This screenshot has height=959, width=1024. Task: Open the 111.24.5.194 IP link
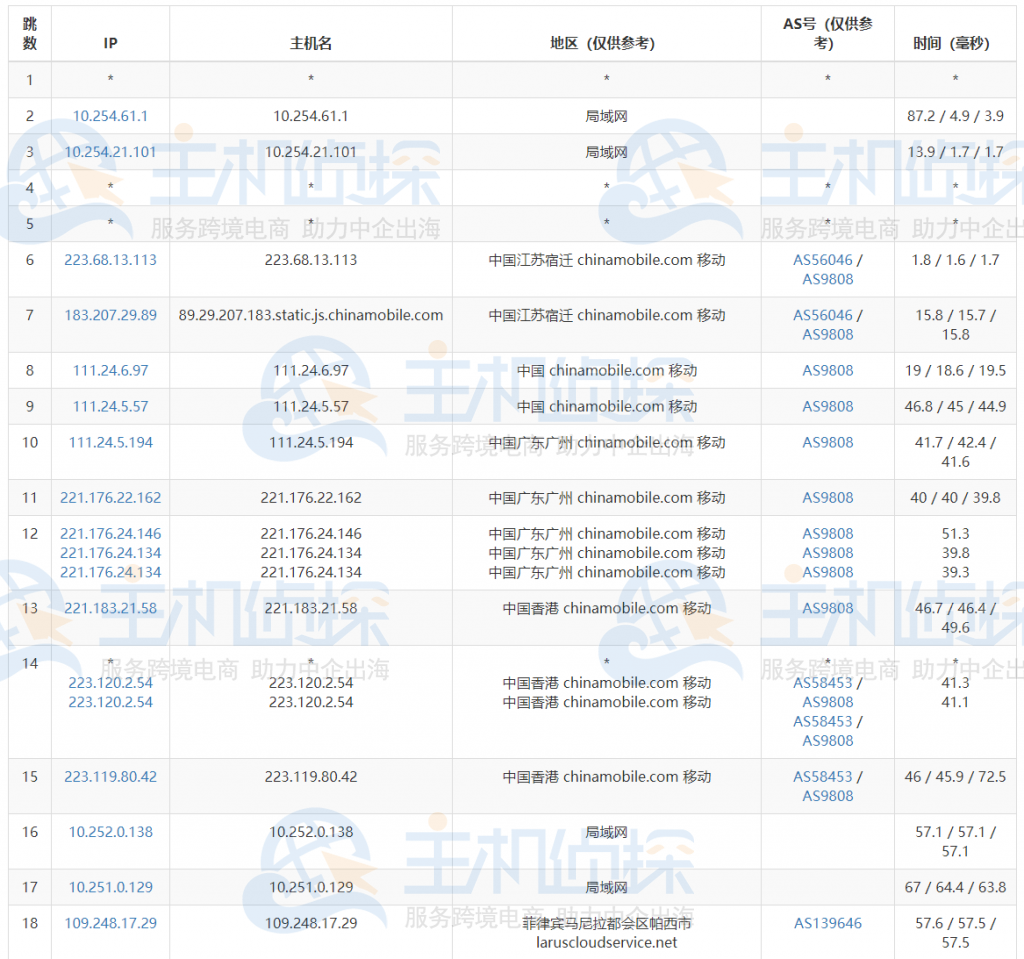click(x=110, y=443)
